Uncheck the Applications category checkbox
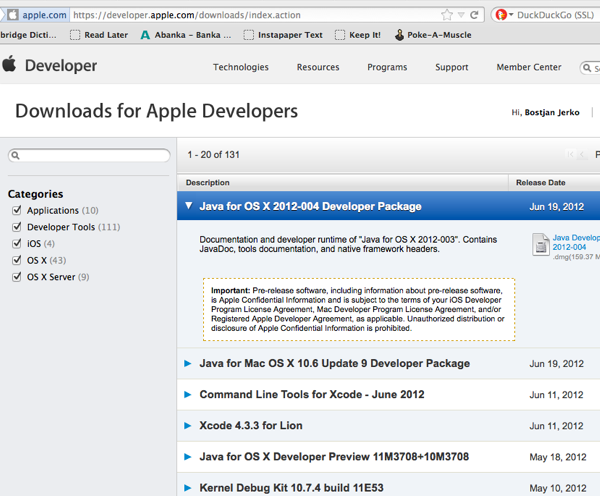Viewport: 600px width, 496px height. click(x=16, y=210)
